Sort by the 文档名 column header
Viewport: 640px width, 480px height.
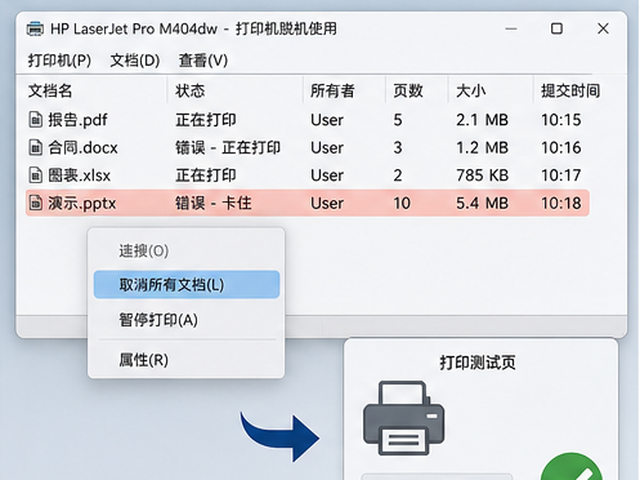click(50, 91)
